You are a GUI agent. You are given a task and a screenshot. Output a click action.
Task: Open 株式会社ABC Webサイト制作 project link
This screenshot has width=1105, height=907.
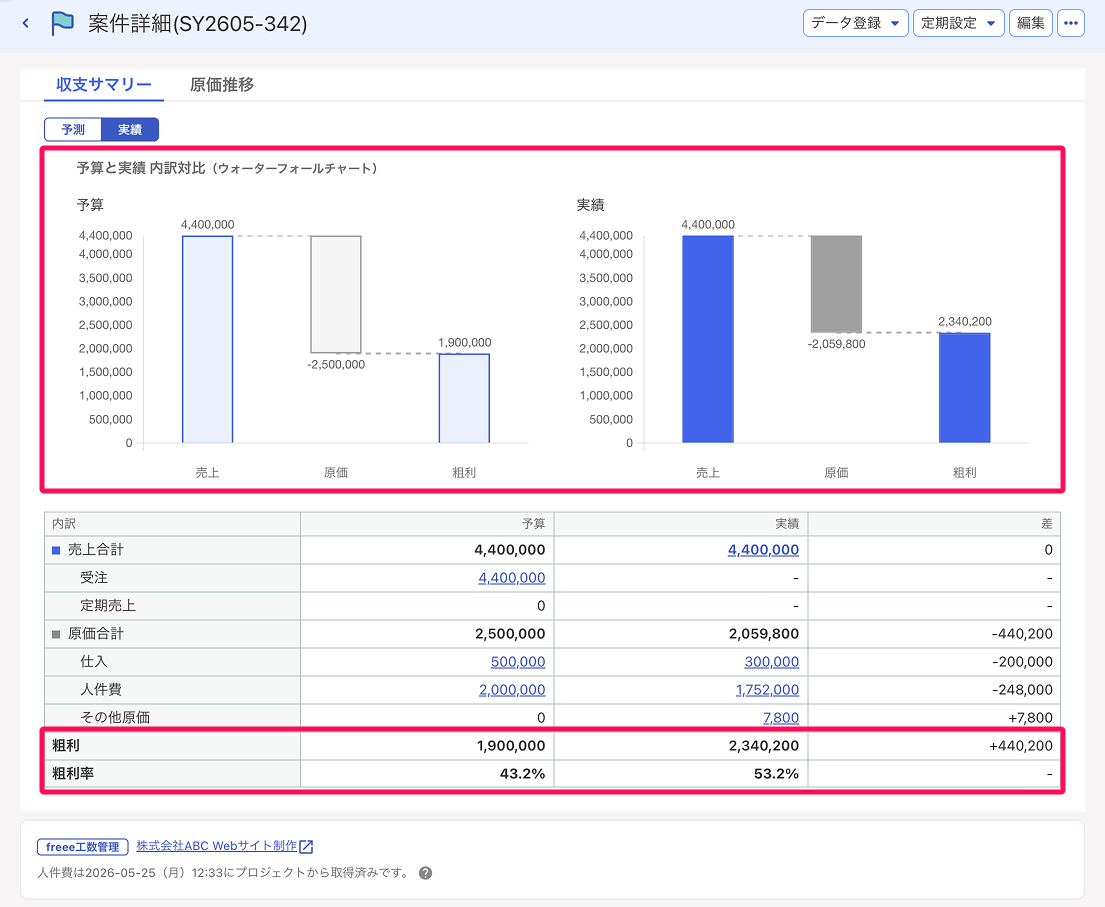coord(217,846)
